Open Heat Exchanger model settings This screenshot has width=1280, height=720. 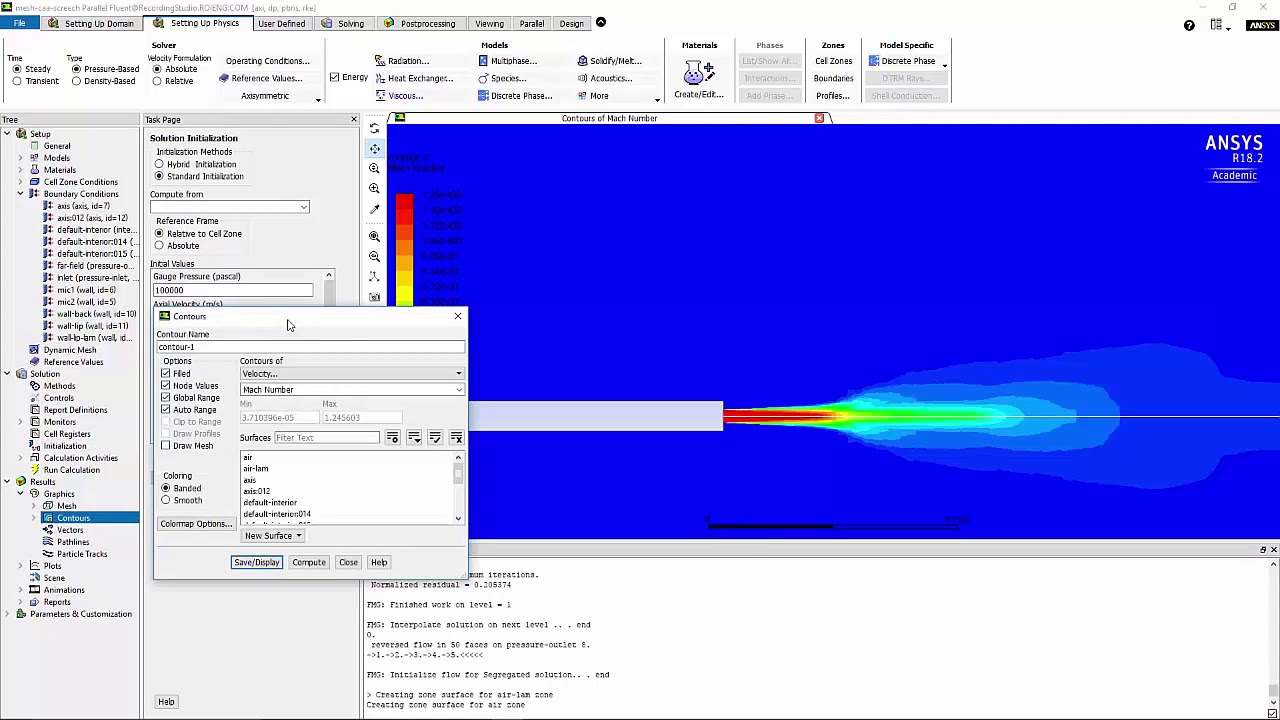(413, 78)
